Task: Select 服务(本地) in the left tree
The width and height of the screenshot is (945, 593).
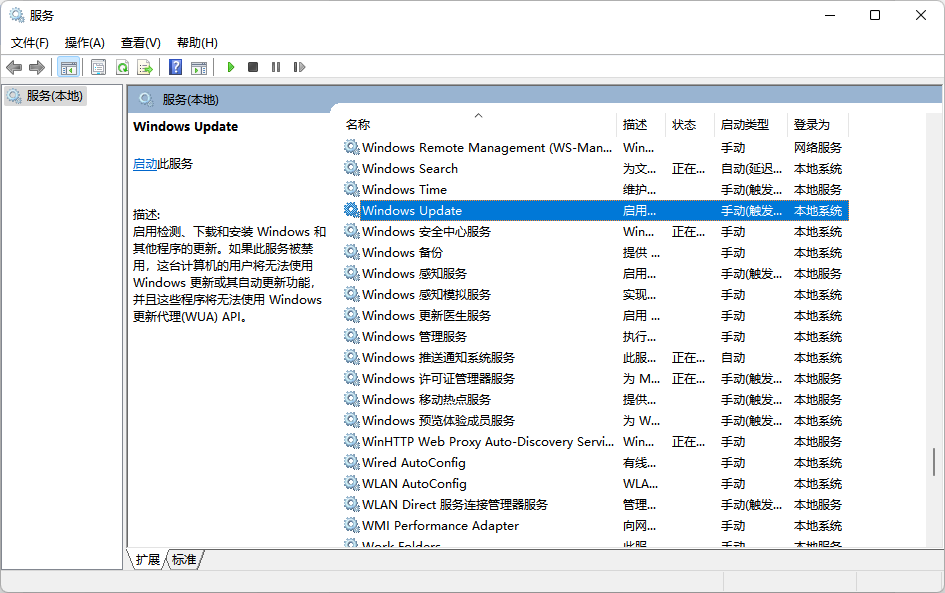Action: pyautogui.click(x=57, y=97)
